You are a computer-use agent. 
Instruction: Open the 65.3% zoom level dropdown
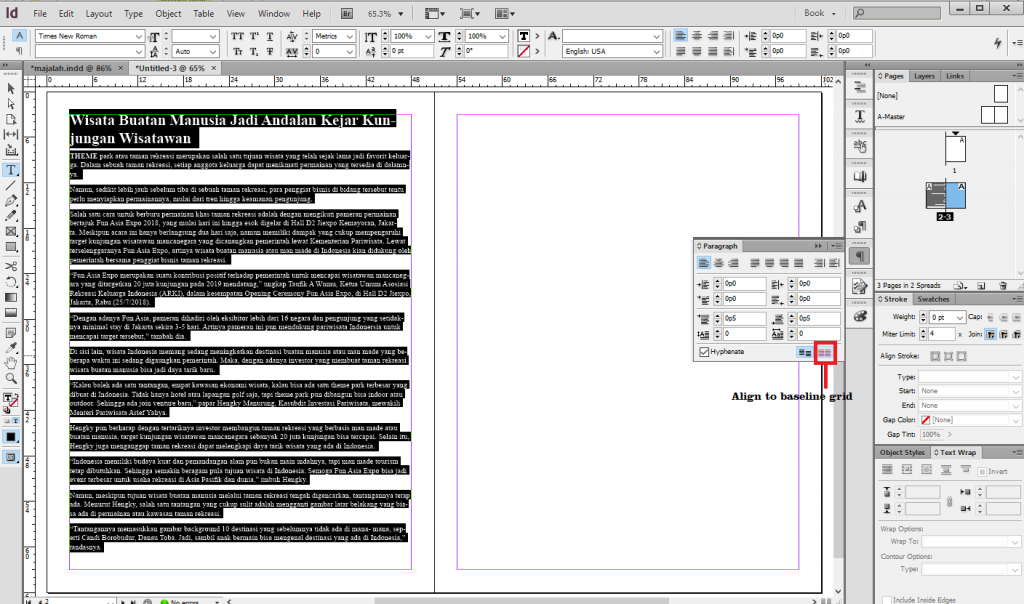point(400,14)
